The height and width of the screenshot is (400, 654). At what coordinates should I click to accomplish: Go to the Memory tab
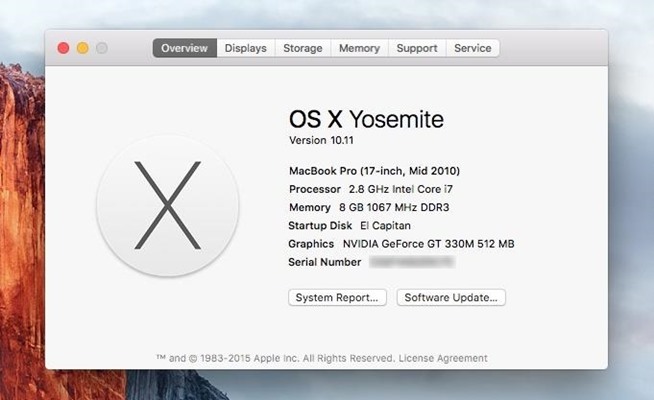click(x=359, y=48)
